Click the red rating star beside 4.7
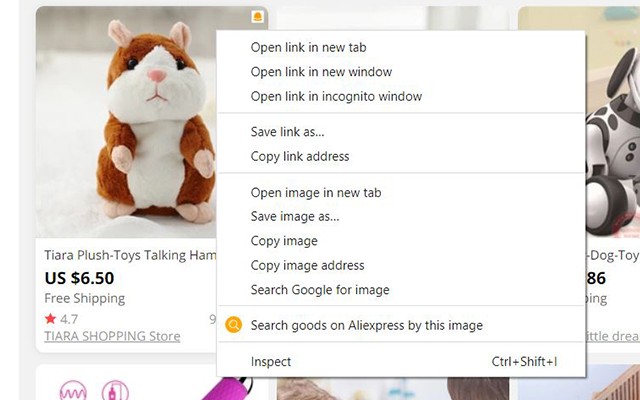This screenshot has width=640, height=400. 51,318
